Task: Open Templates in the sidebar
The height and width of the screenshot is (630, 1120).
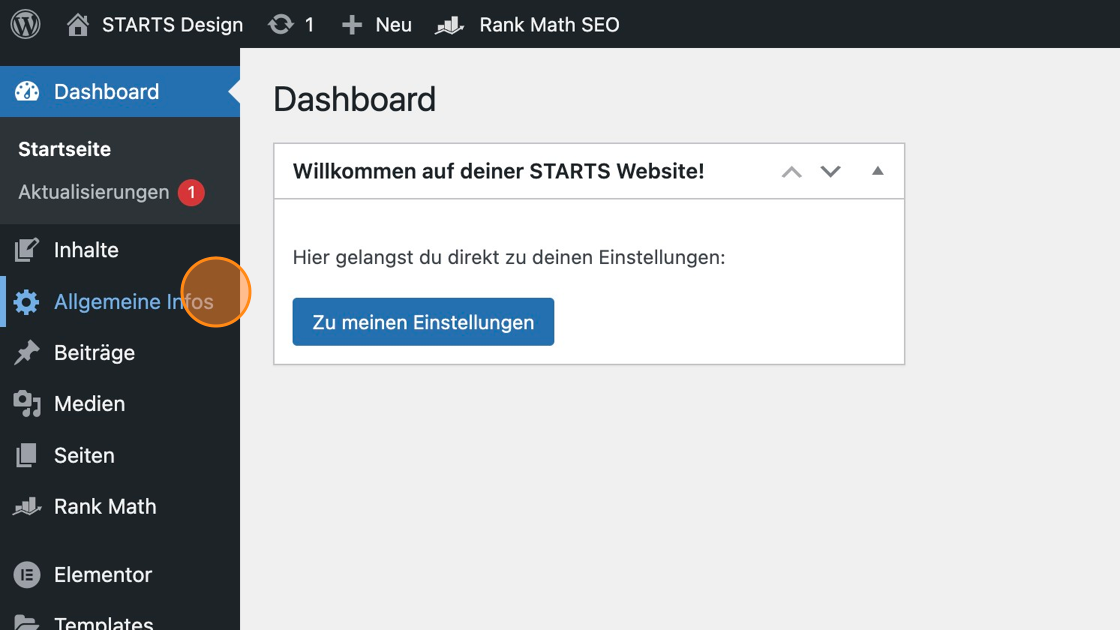Action: click(x=104, y=622)
